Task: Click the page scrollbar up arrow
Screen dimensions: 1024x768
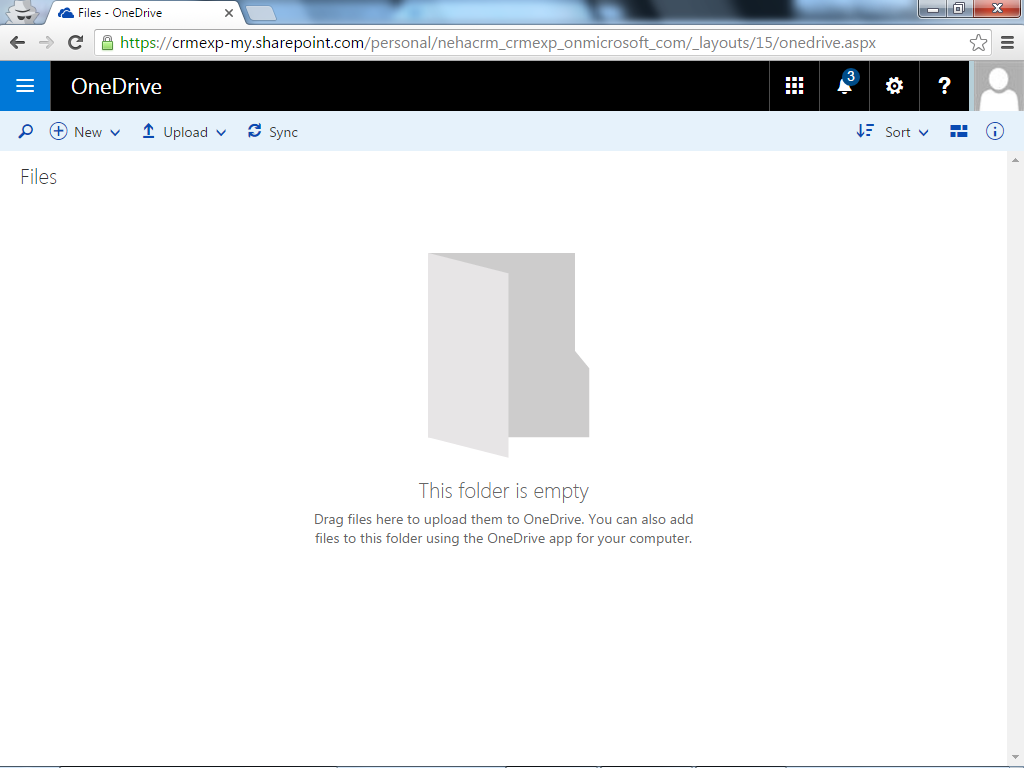Action: [x=1015, y=160]
